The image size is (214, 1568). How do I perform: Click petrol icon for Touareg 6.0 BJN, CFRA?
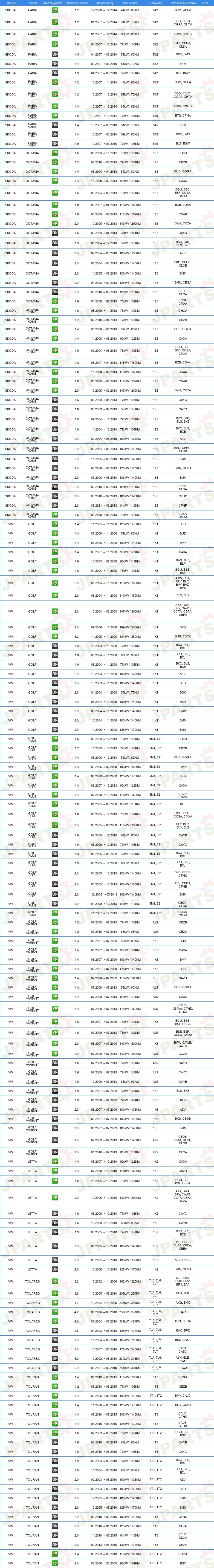pyautogui.click(x=55, y=1321)
